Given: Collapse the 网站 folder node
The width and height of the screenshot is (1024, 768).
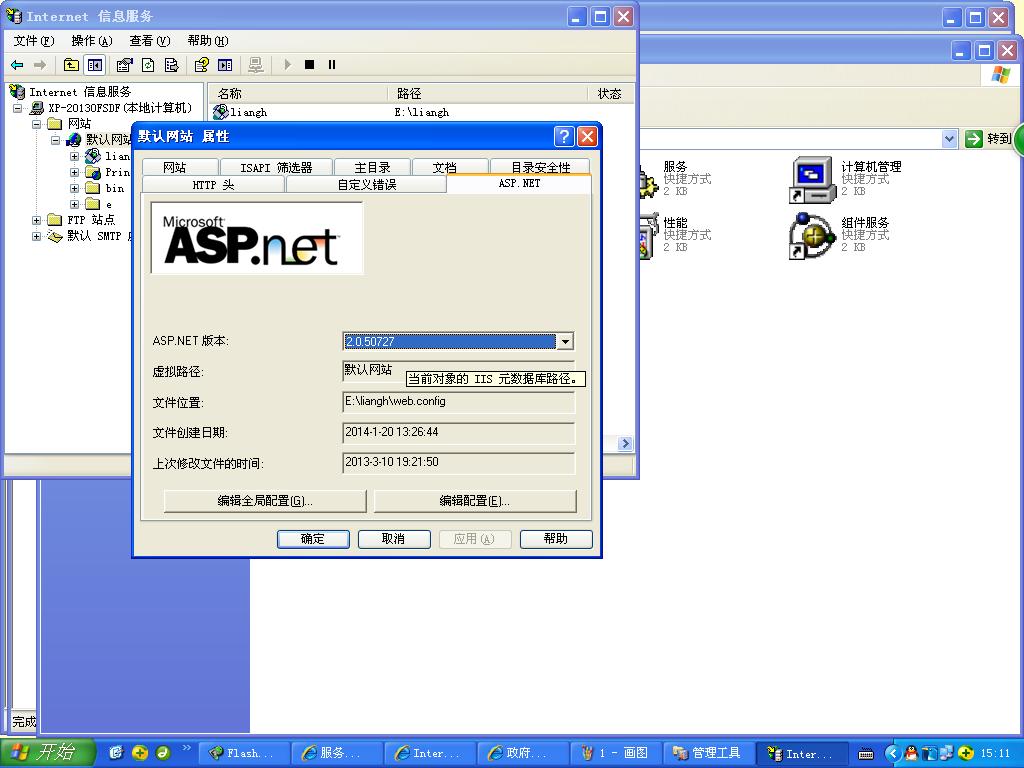Looking at the screenshot, I should click(x=37, y=123).
